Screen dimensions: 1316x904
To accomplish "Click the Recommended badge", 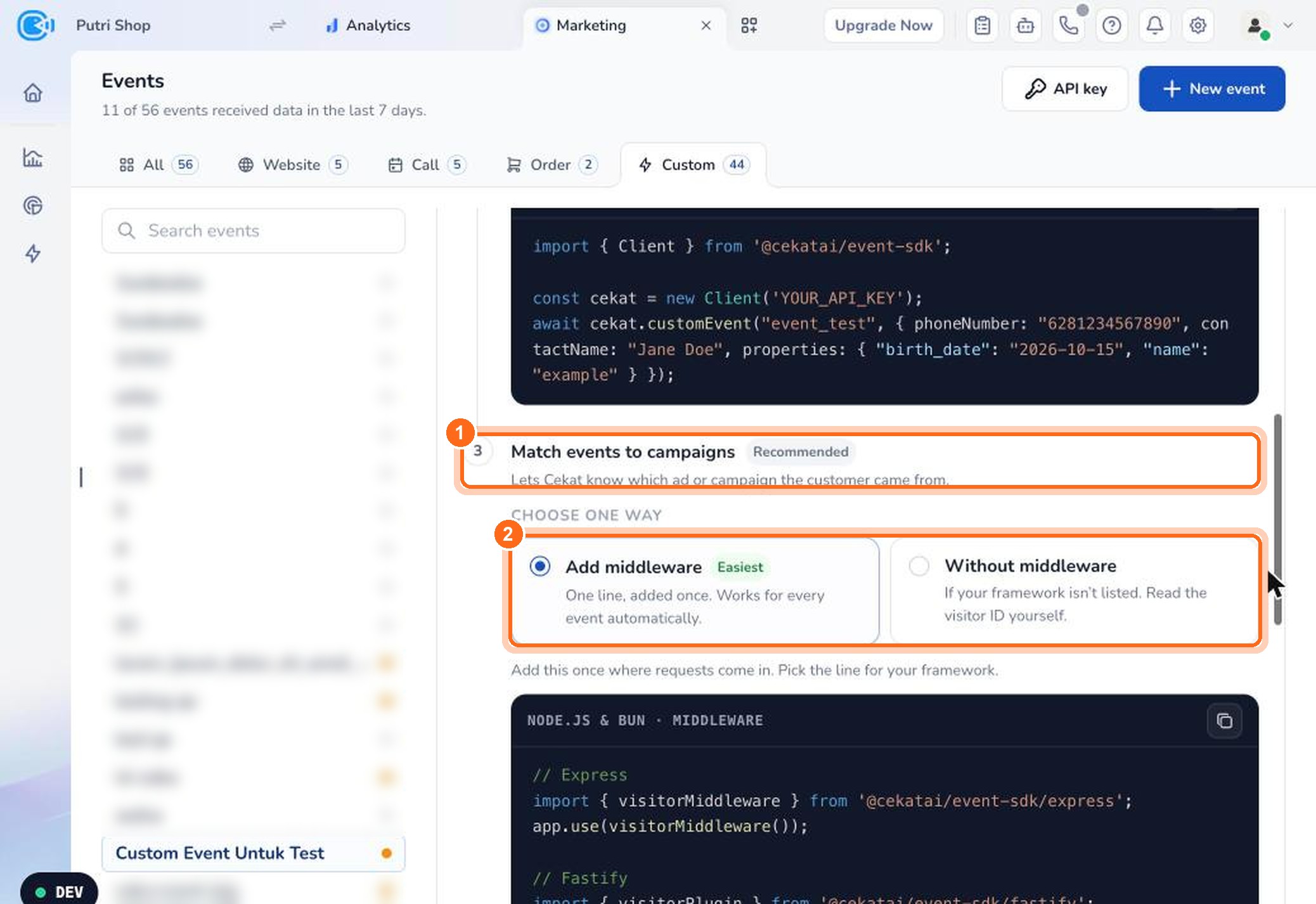I will tap(801, 452).
